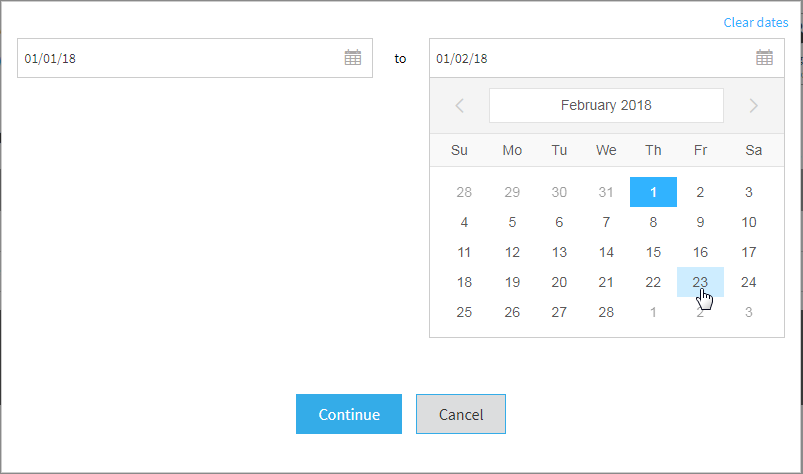Viewport: 803px width, 474px height.
Task: Go to next month using right chevron
Action: coord(753,105)
